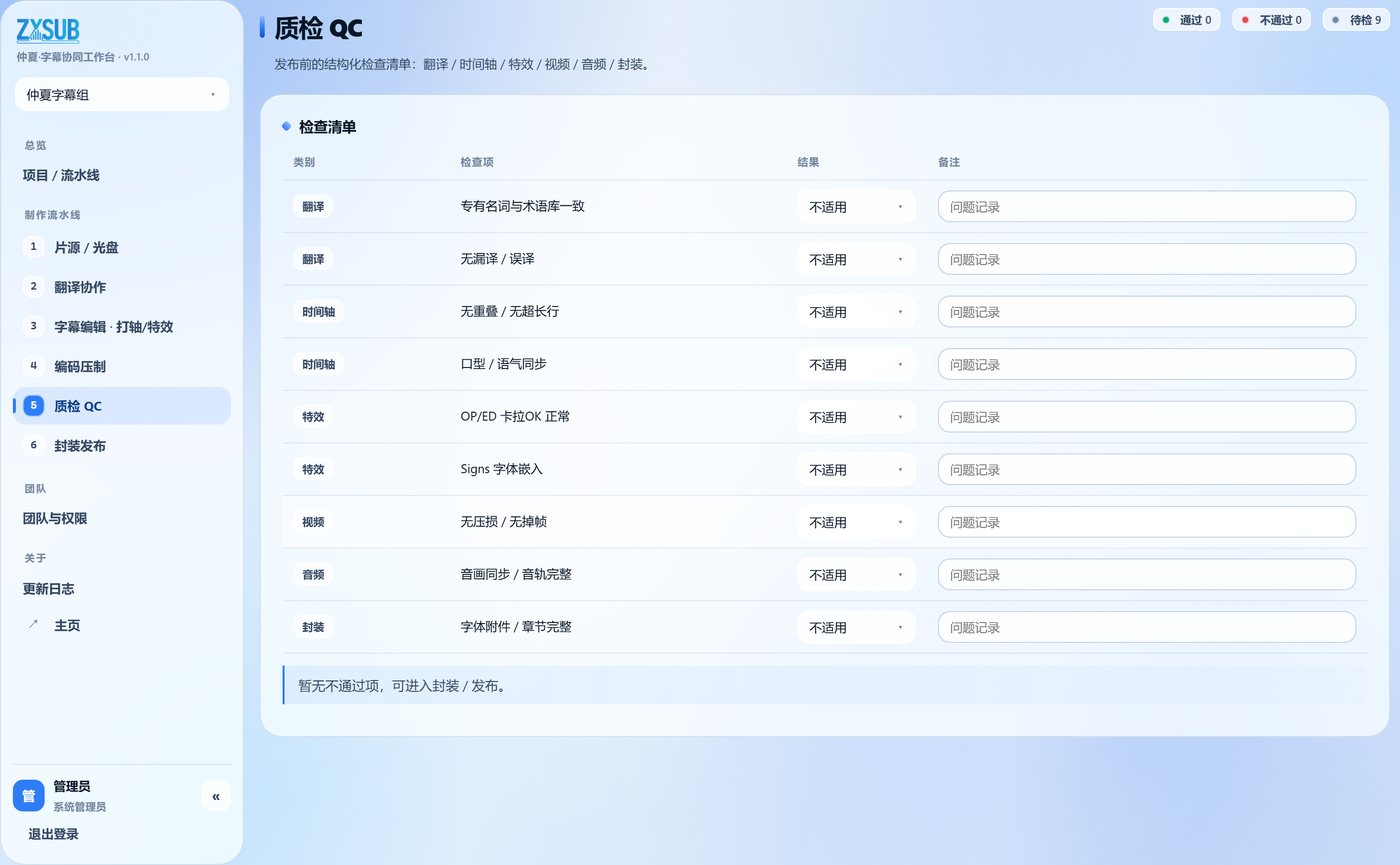The width and height of the screenshot is (1400, 865).
Task: Click the 待检 9 status pill
Action: [1356, 20]
